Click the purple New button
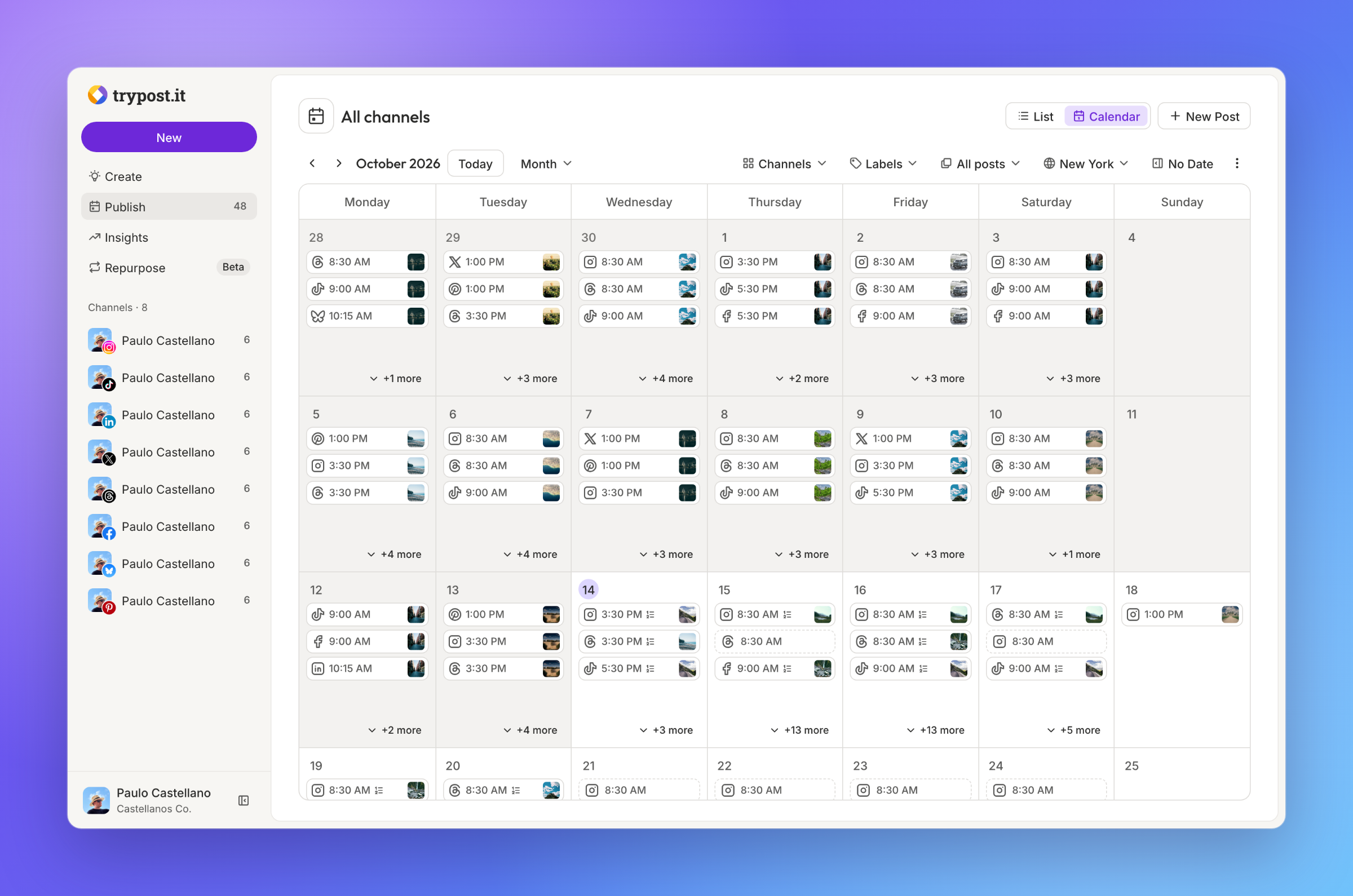Image resolution: width=1353 pixels, height=896 pixels. [x=169, y=137]
